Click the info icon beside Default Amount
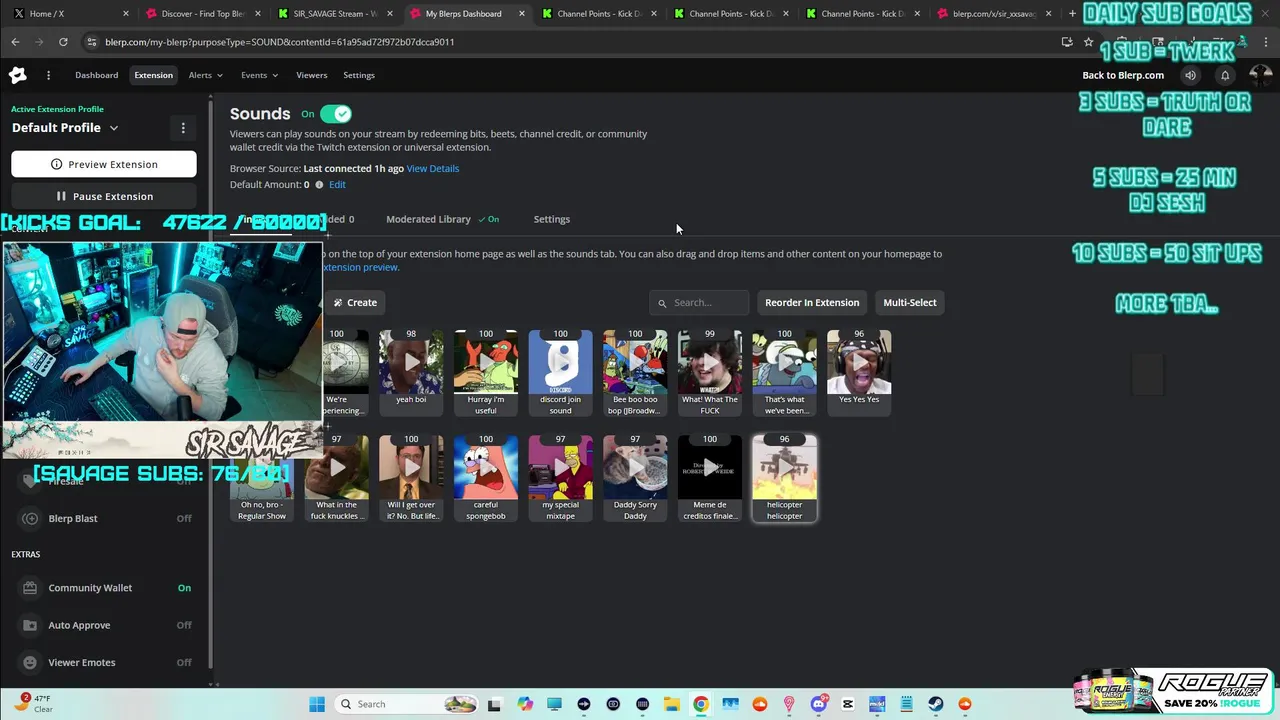 [x=320, y=185]
